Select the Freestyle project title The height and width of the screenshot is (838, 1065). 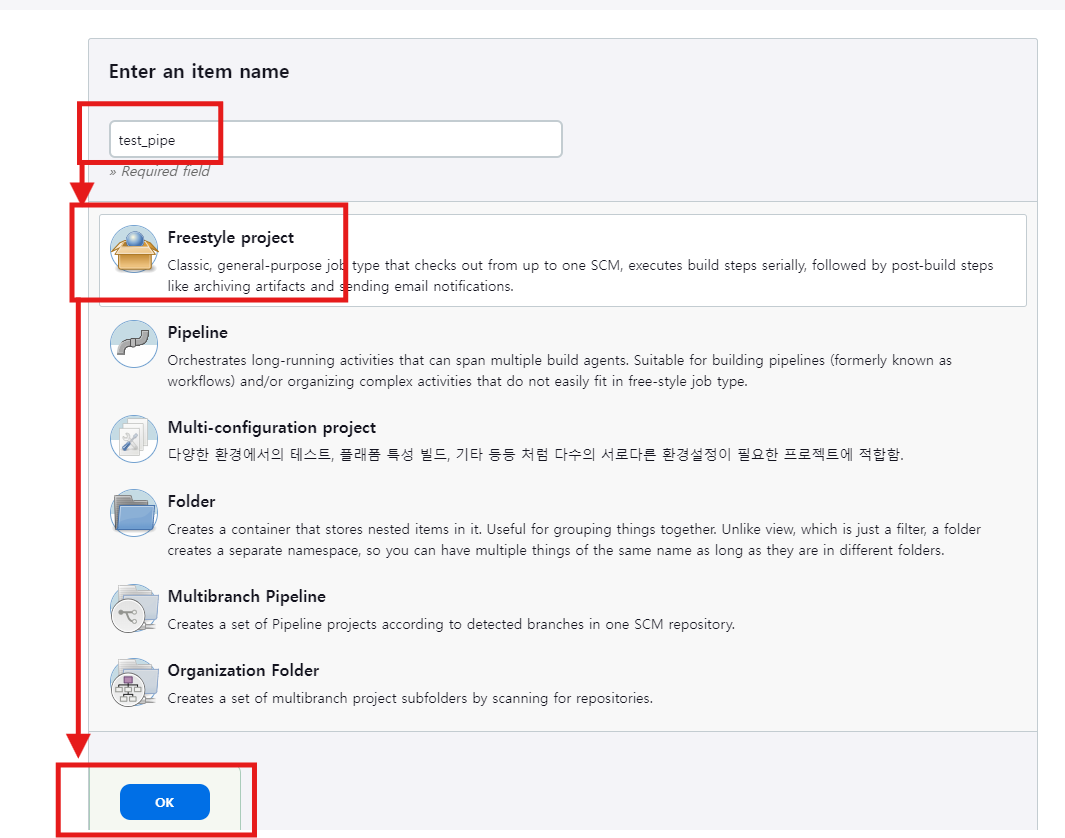click(231, 238)
